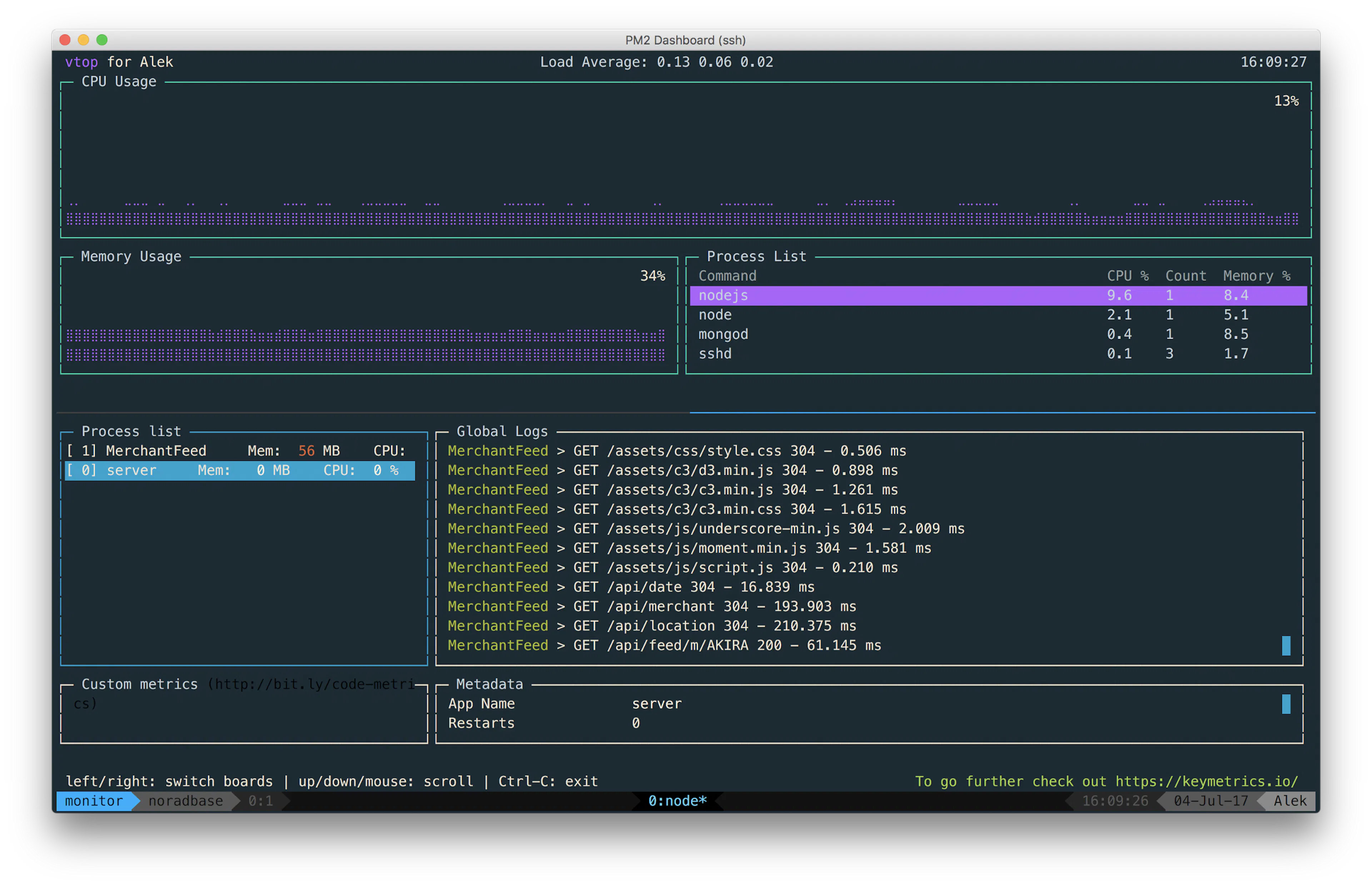This screenshot has height=887, width=1372.
Task: Maximize the PM2 Dashboard terminal window
Action: tap(102, 40)
